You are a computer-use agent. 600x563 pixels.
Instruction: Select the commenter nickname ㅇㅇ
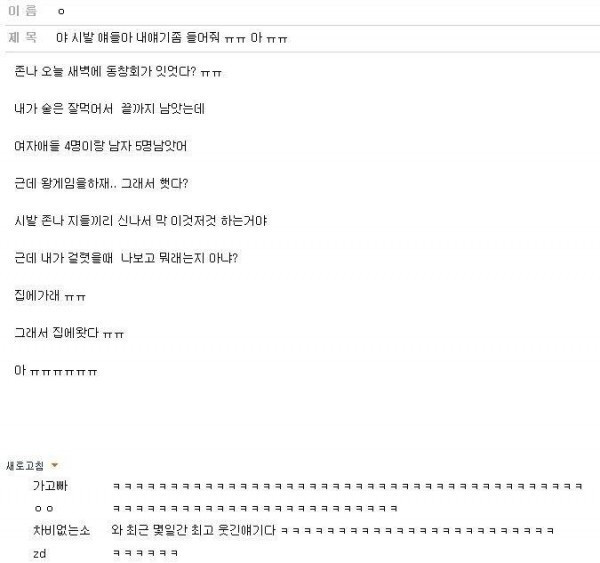click(x=44, y=509)
